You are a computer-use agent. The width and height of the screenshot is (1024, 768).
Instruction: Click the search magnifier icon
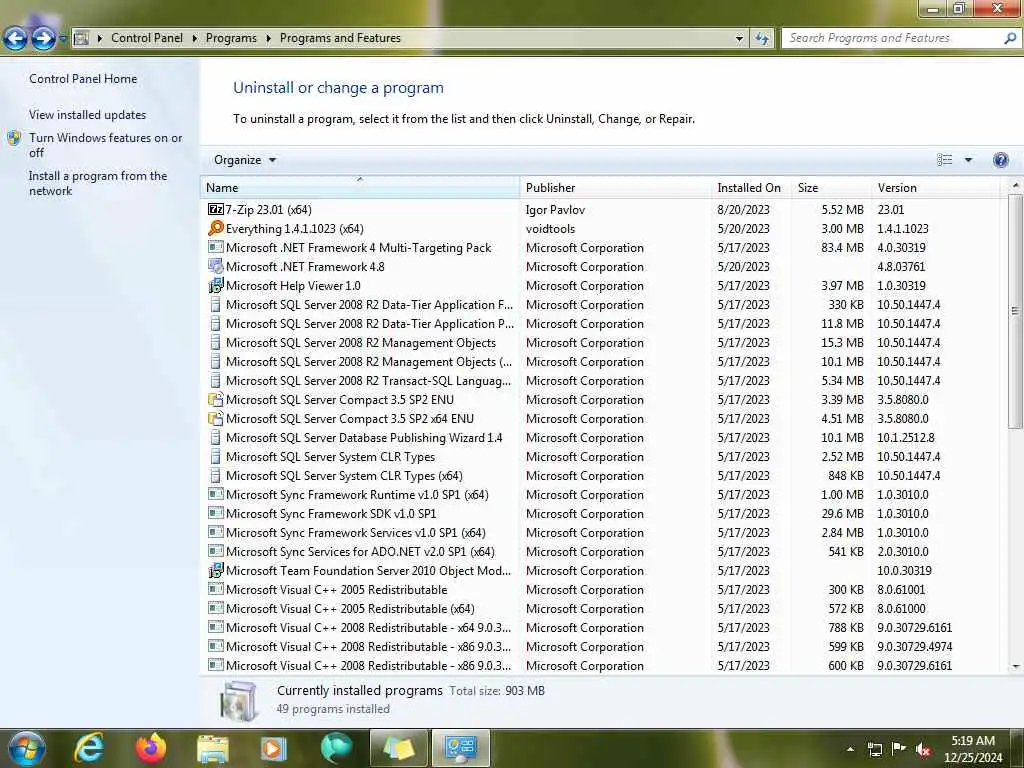(x=1010, y=39)
